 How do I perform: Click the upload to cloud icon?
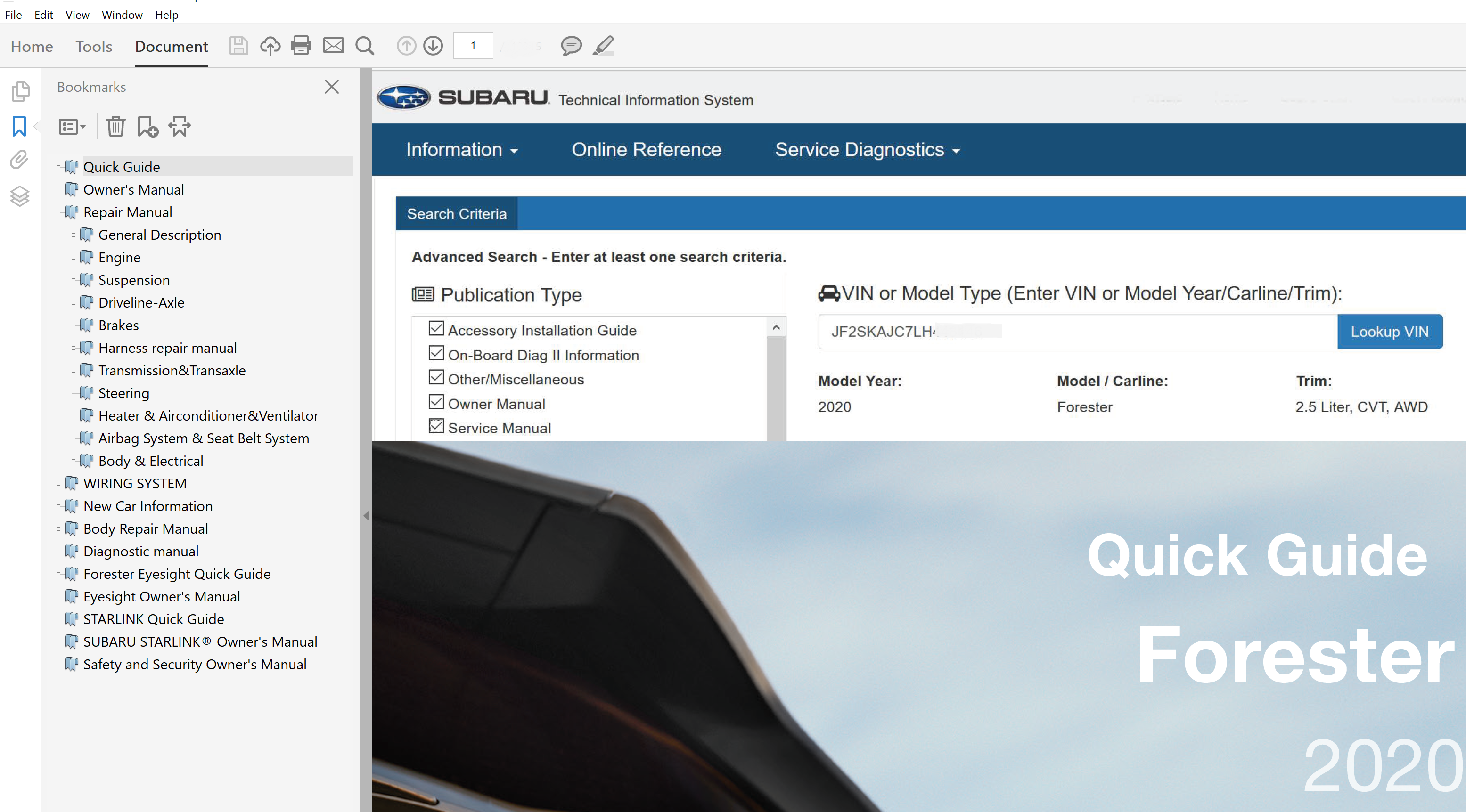[270, 46]
